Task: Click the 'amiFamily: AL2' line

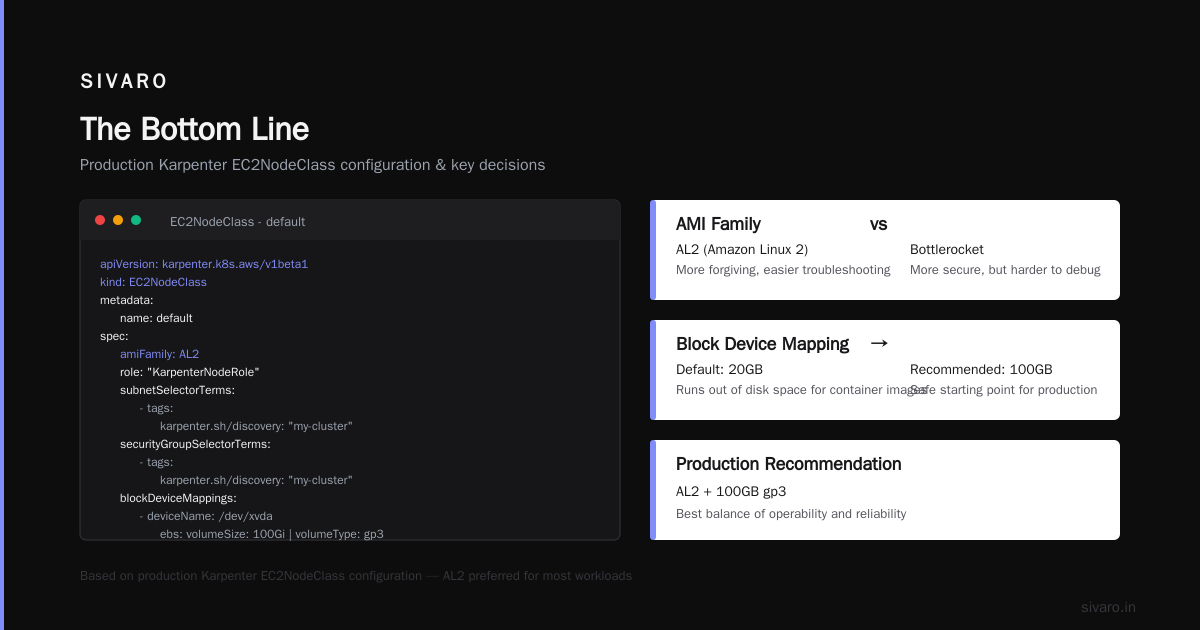Action: [x=159, y=354]
